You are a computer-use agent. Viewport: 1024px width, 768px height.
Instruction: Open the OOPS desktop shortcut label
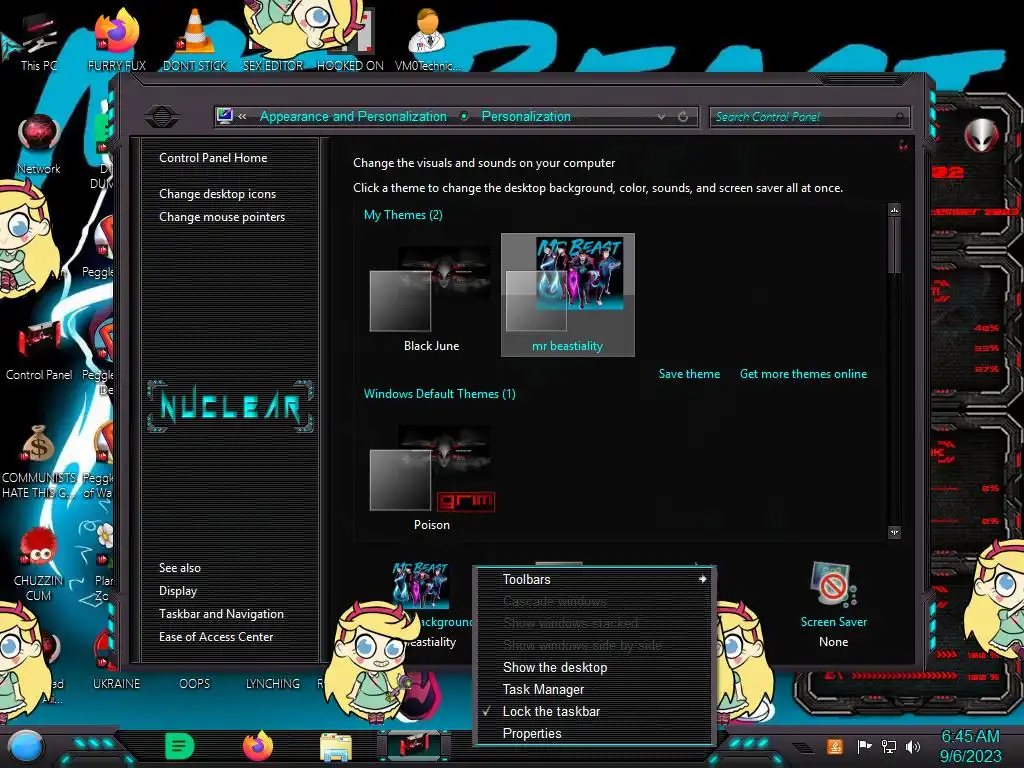195,683
